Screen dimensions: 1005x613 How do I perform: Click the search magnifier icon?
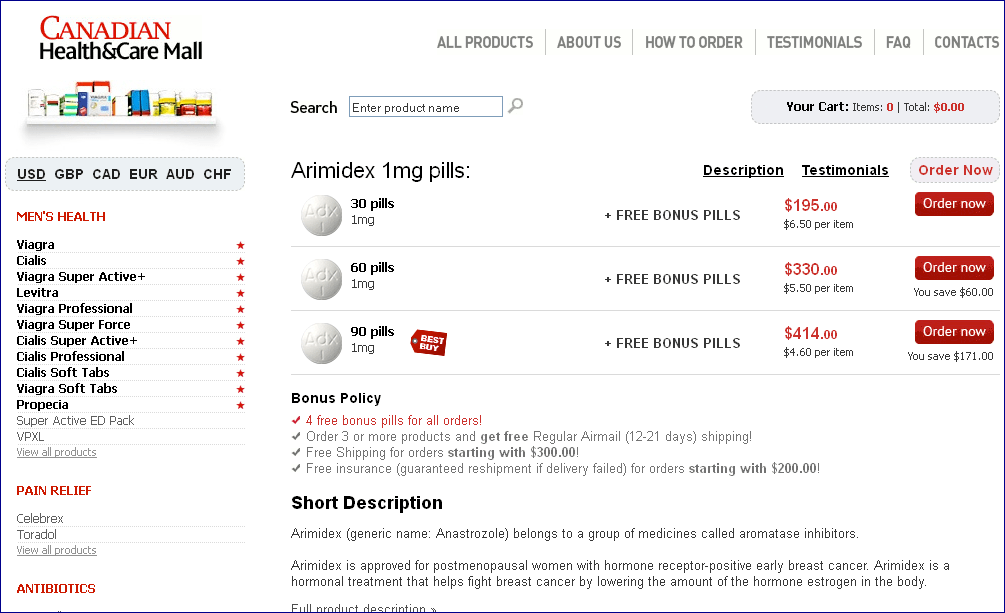[x=515, y=106]
